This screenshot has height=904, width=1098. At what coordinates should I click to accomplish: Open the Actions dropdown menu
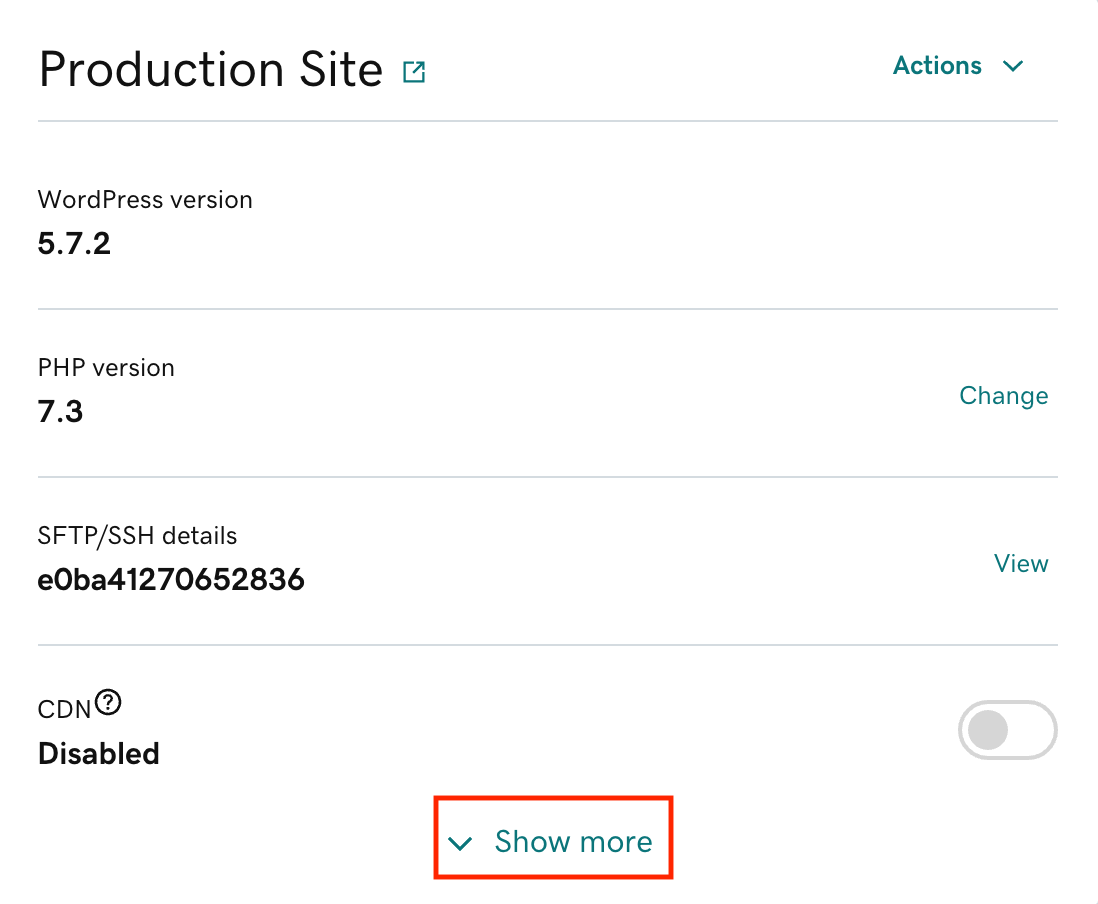pyautogui.click(x=958, y=66)
